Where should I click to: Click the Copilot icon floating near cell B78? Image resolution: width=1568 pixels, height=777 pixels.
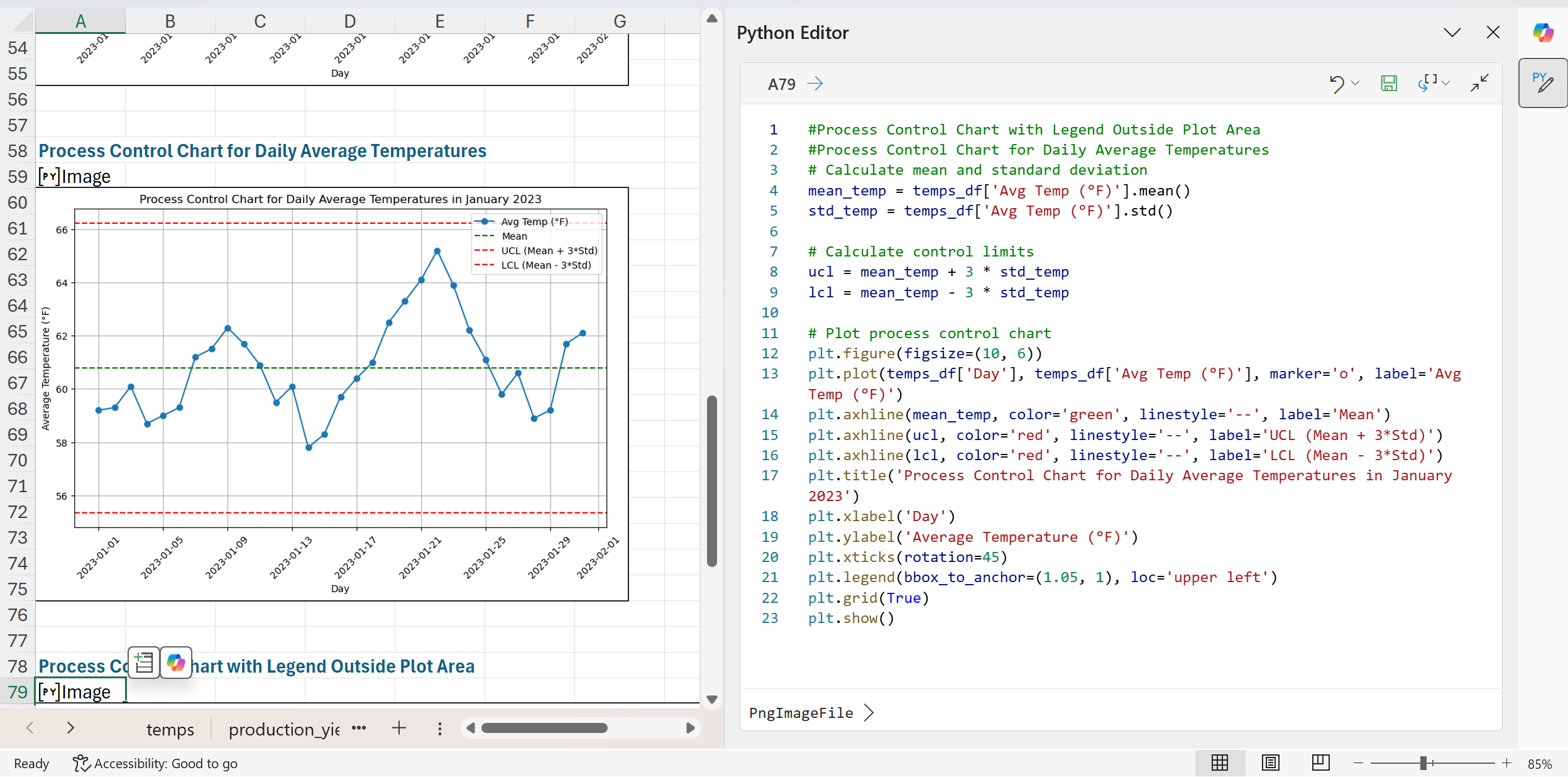tap(176, 663)
